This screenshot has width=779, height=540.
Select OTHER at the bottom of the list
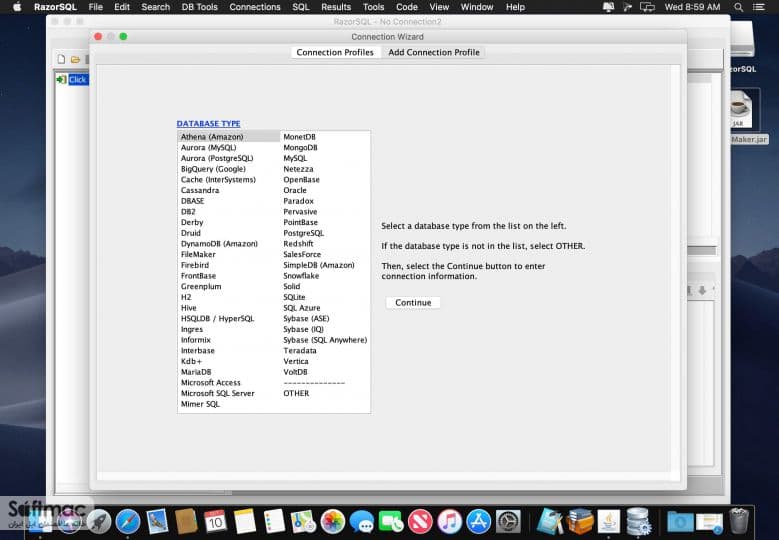pyautogui.click(x=325, y=393)
